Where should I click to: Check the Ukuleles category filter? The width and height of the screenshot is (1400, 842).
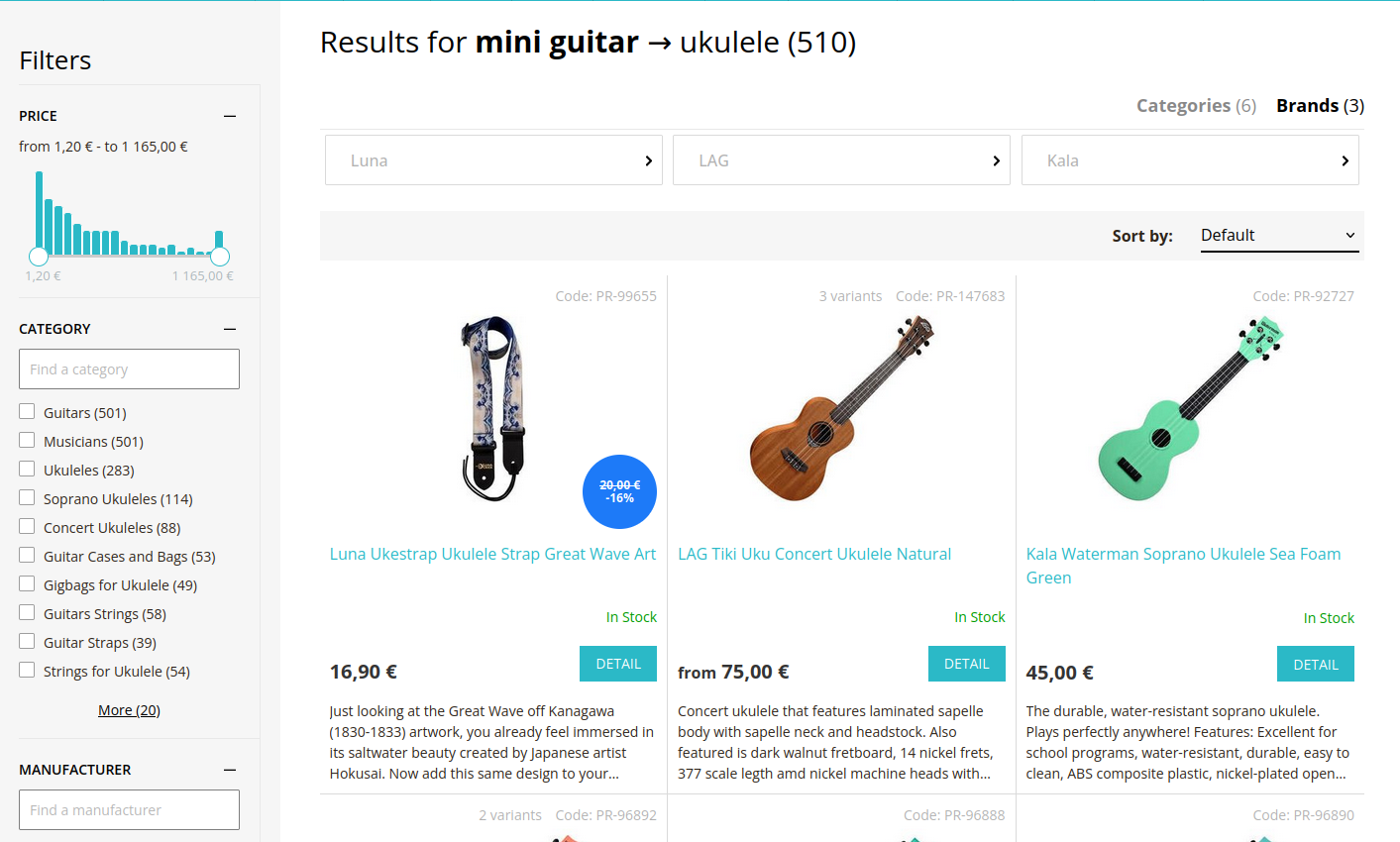(x=27, y=470)
